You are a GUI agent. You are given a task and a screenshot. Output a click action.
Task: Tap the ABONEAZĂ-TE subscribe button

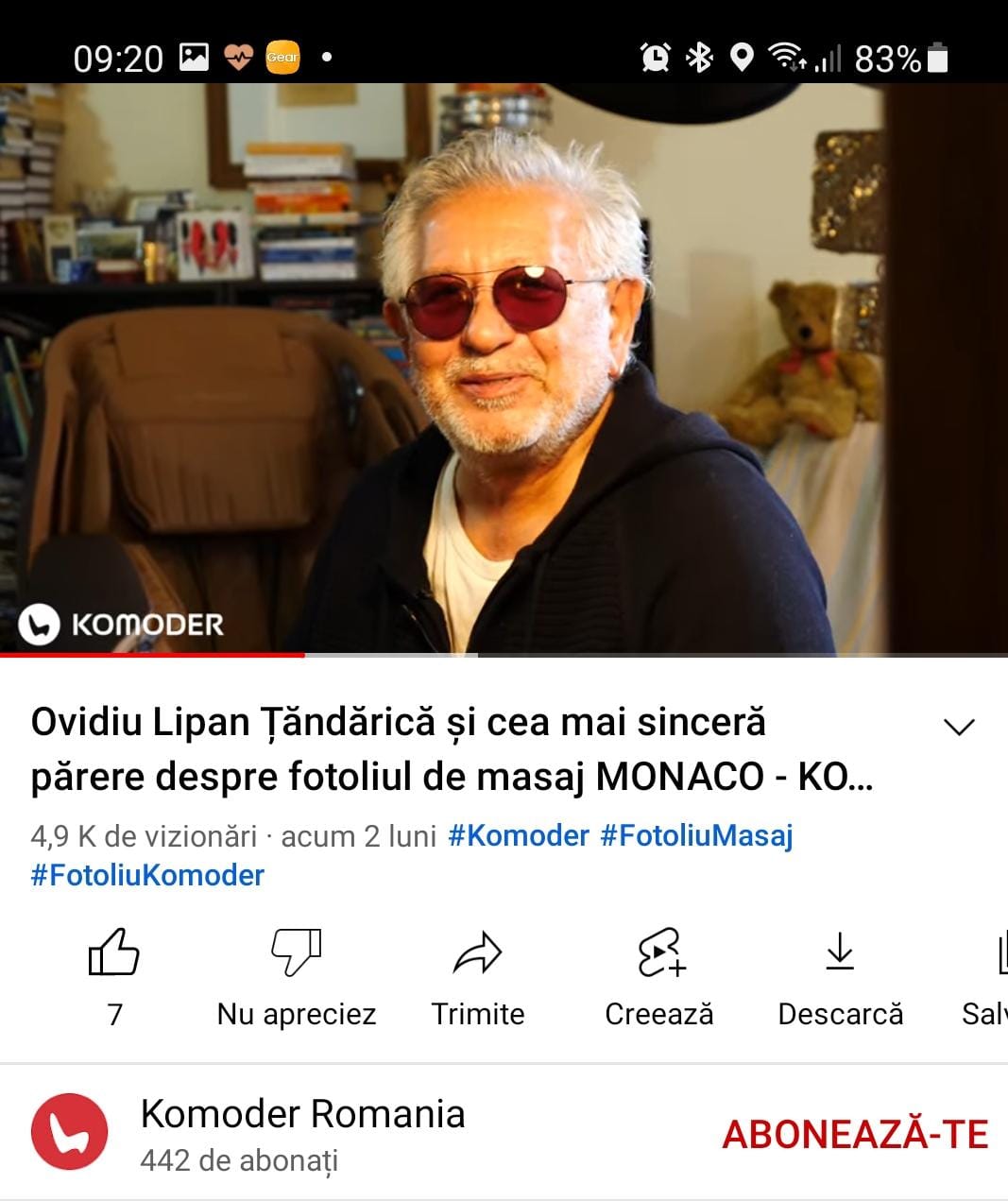[855, 1133]
